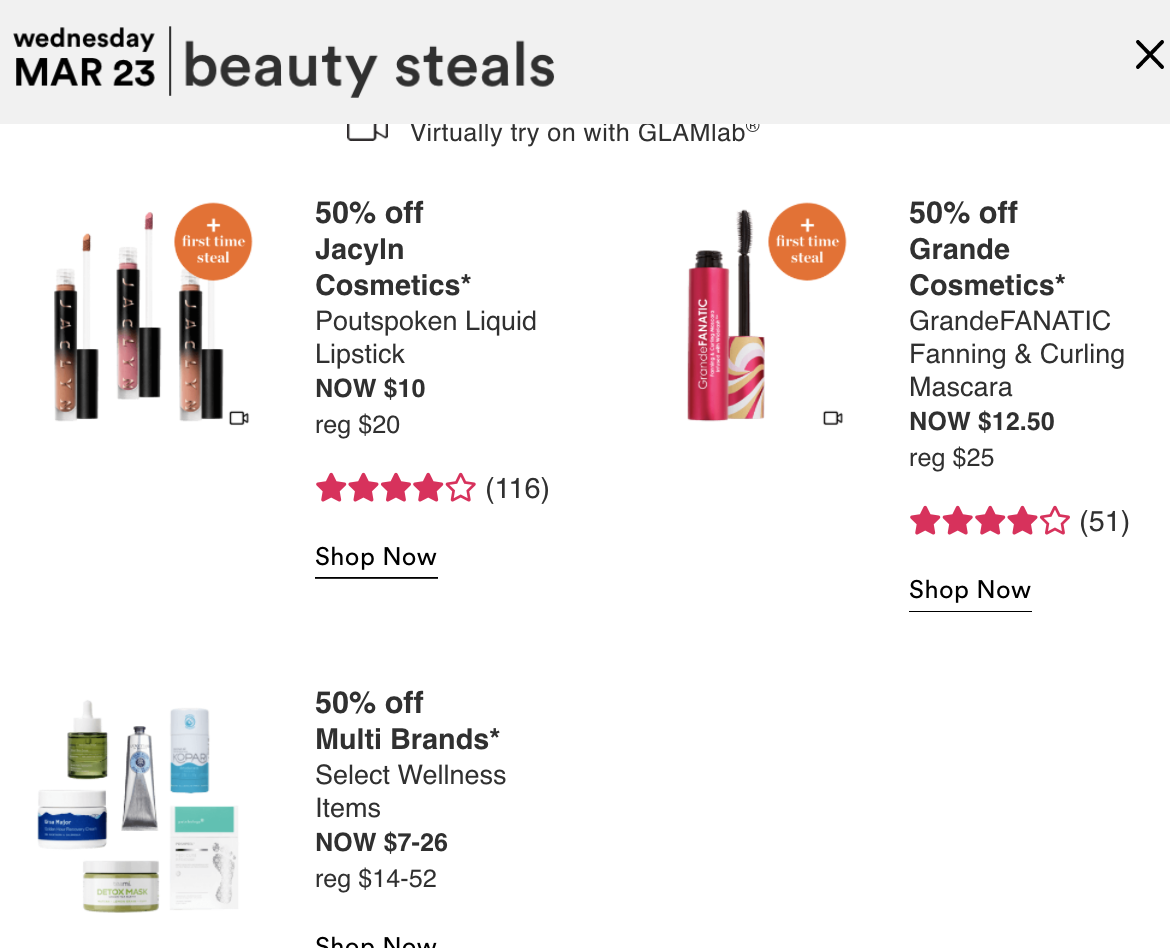
Task: Open the Jaclyn Cosmetics star rating
Action: [x=395, y=488]
